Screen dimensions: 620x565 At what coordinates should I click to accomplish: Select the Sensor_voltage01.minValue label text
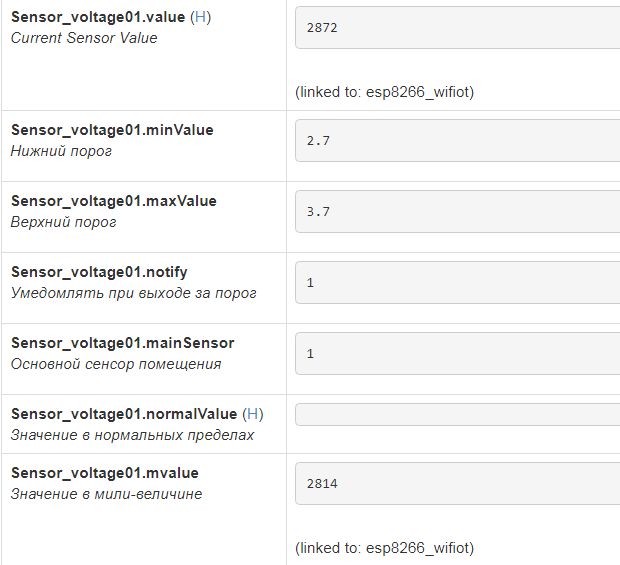[112, 130]
